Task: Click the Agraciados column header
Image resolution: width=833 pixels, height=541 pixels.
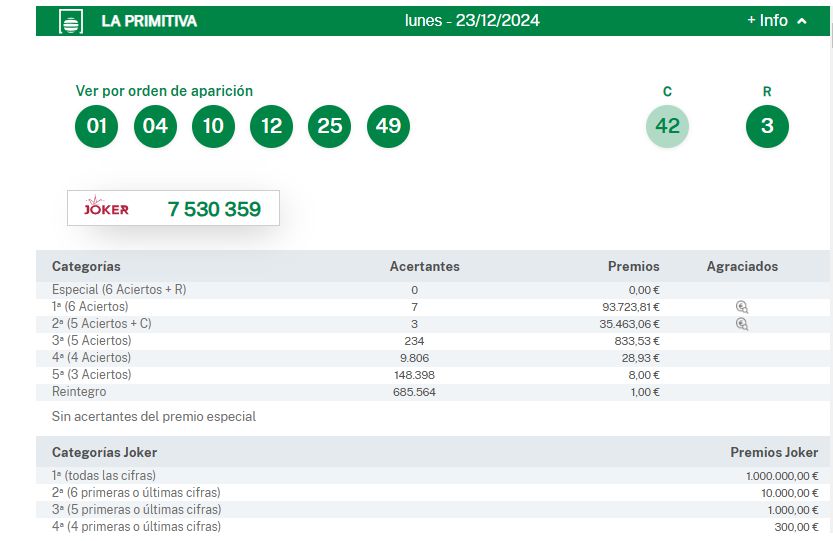Action: [x=742, y=266]
